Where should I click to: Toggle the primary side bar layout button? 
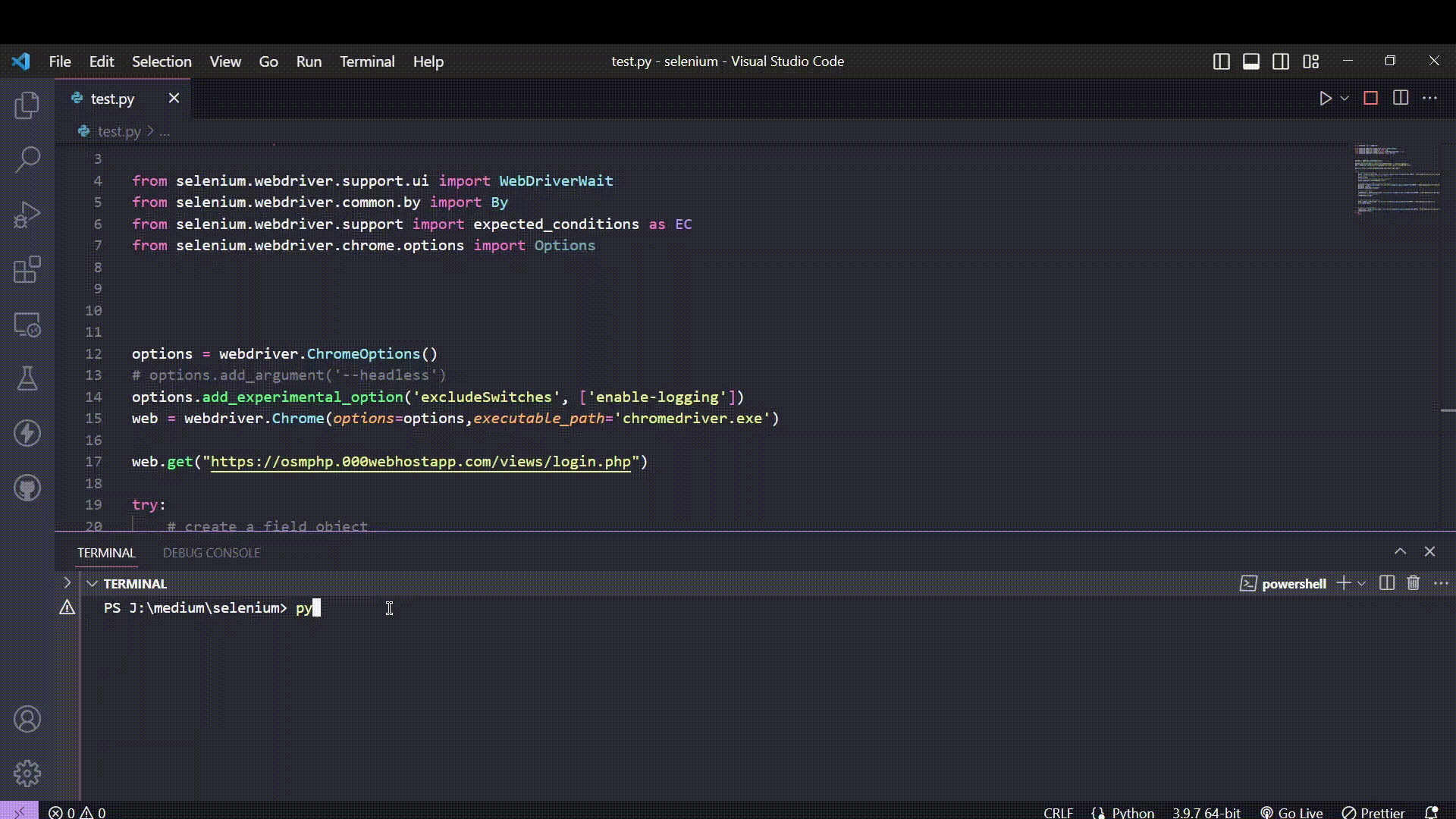click(1221, 61)
